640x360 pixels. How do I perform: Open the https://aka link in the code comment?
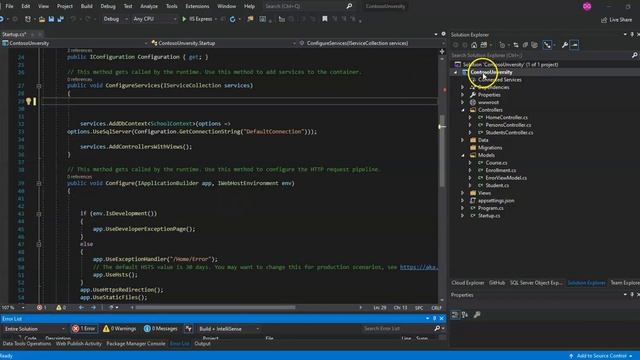tap(418, 267)
